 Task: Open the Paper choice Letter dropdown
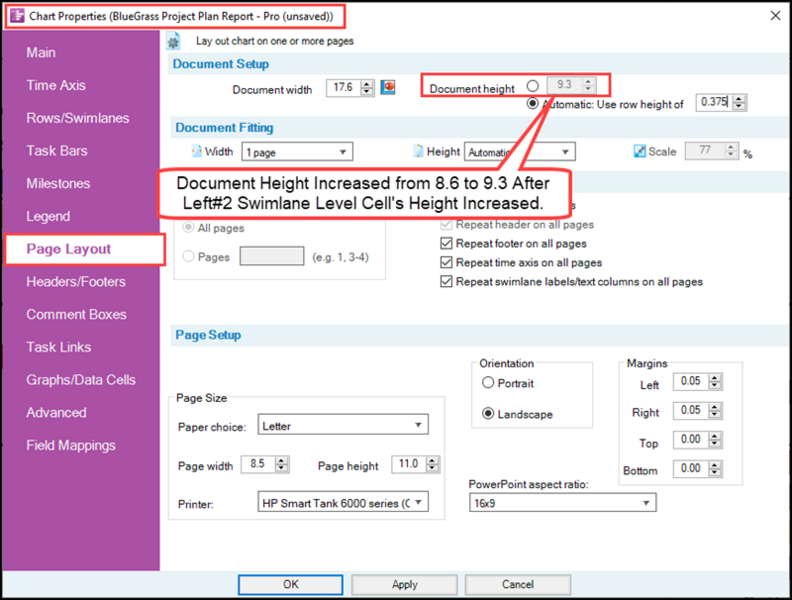click(x=343, y=425)
